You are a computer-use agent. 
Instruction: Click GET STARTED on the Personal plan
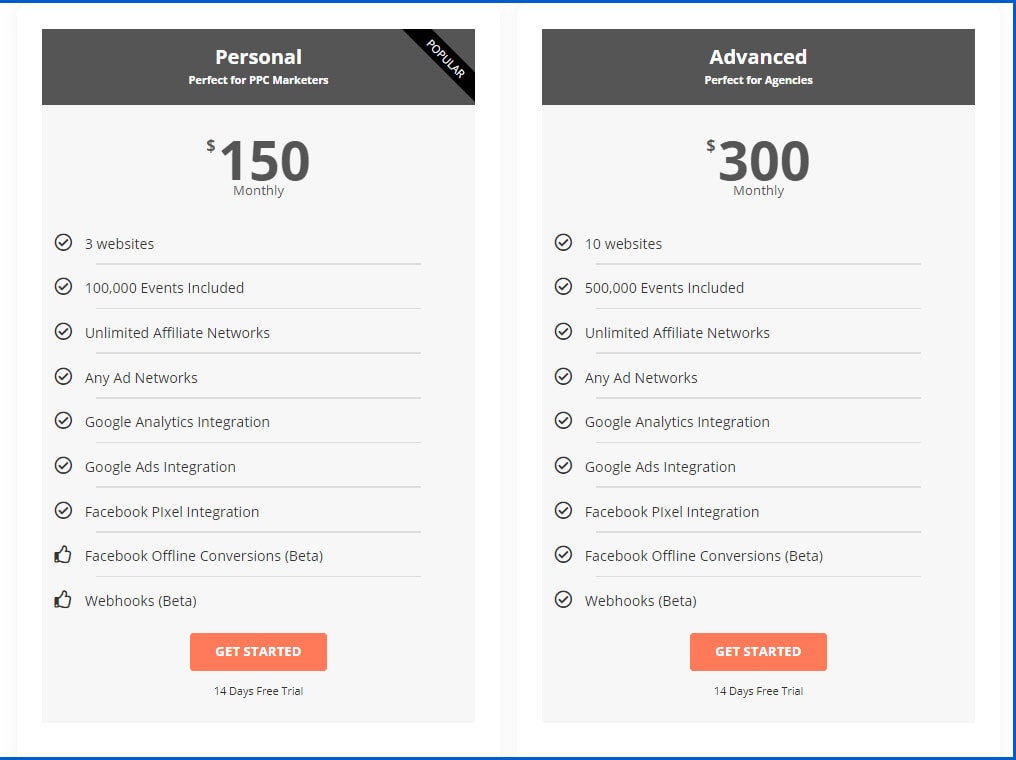coord(258,651)
